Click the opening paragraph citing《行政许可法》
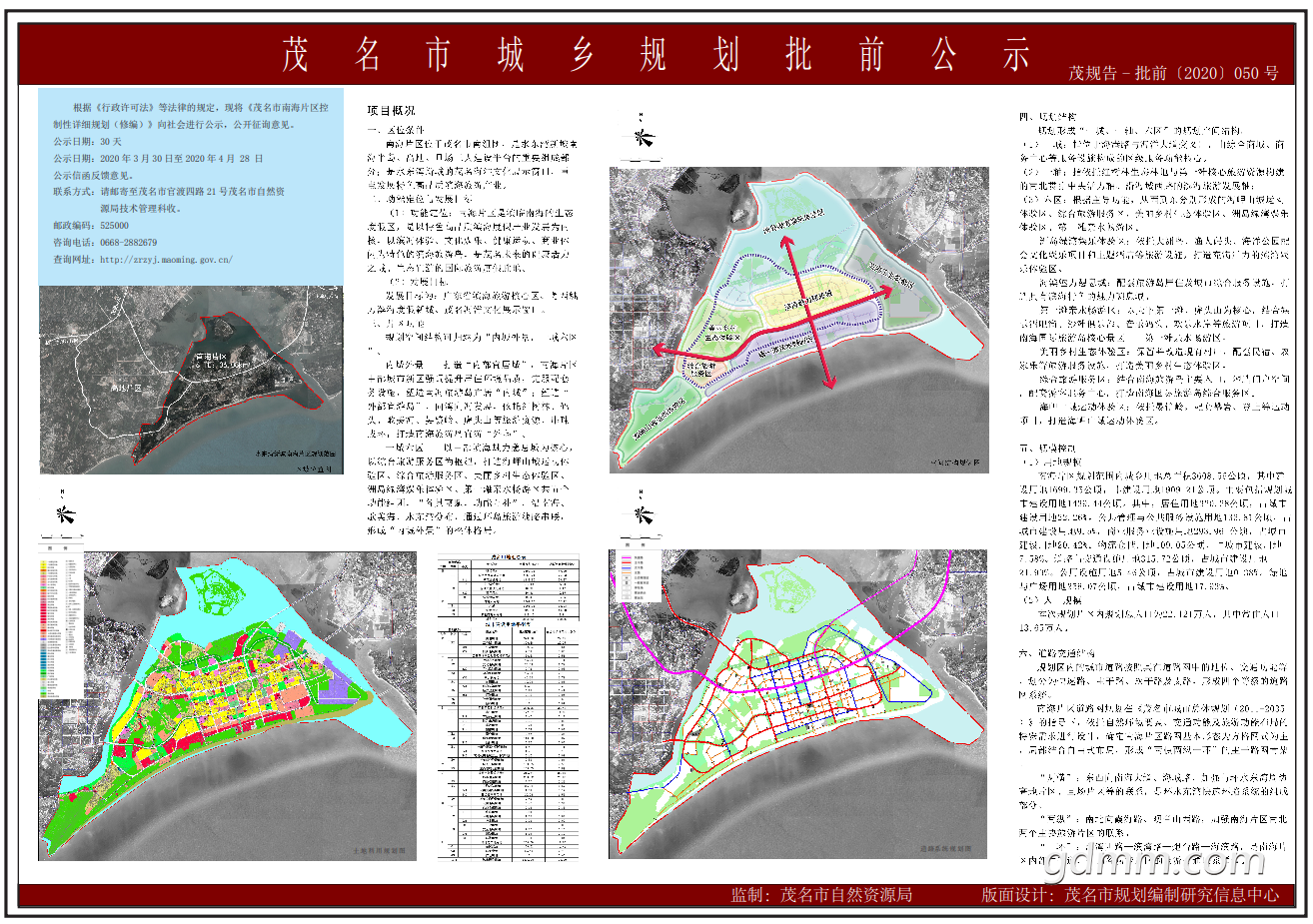1313x924 pixels. (x=191, y=116)
